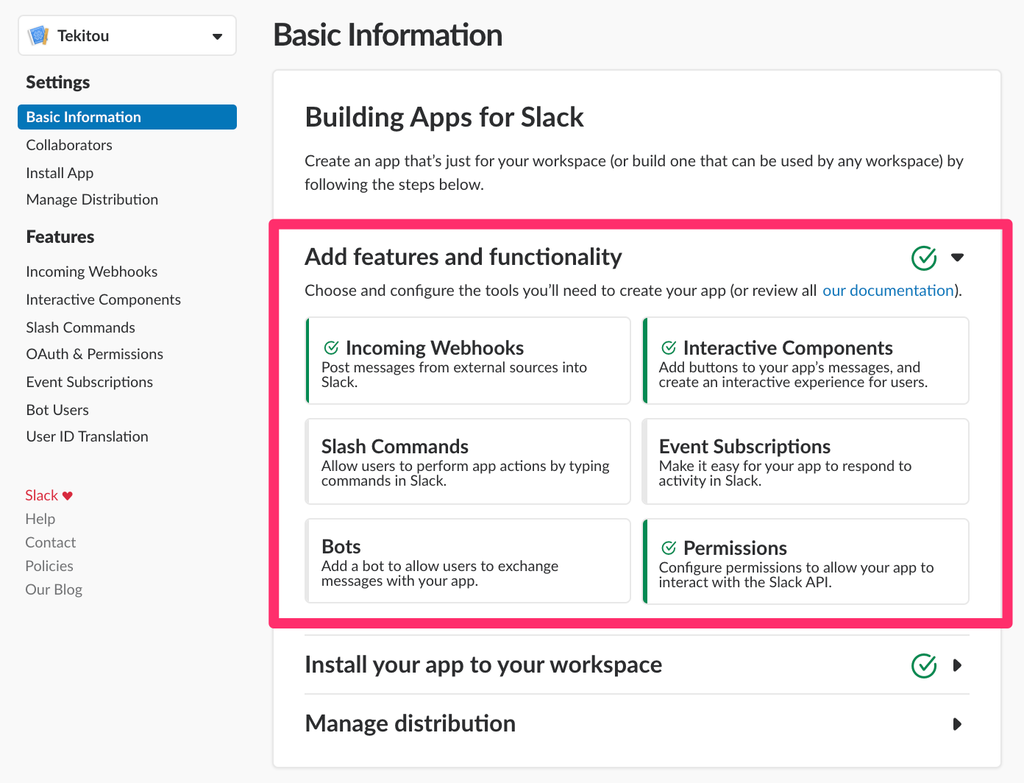
Task: Click the Manage distribution heading text
Action: click(x=410, y=724)
